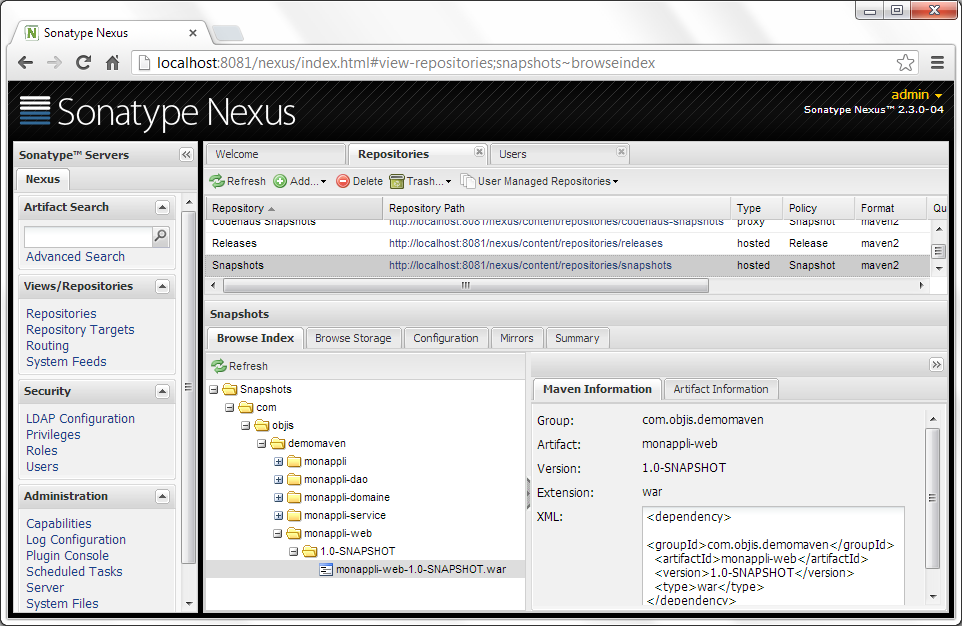Click the artifact search magnifier icon
Screen dimensions: 962x626
(161, 236)
